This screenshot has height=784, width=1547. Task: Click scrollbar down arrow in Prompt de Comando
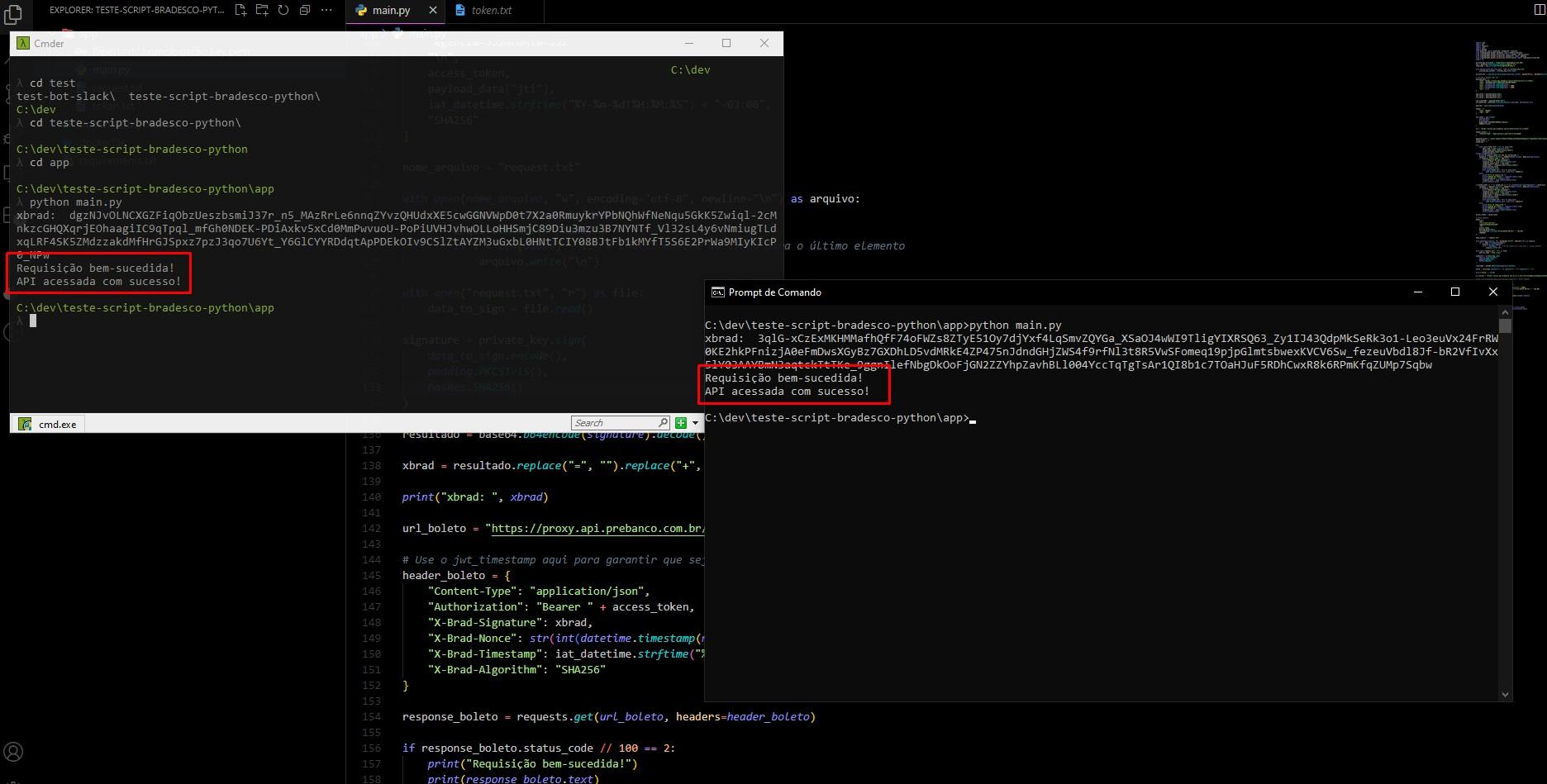click(x=1505, y=695)
